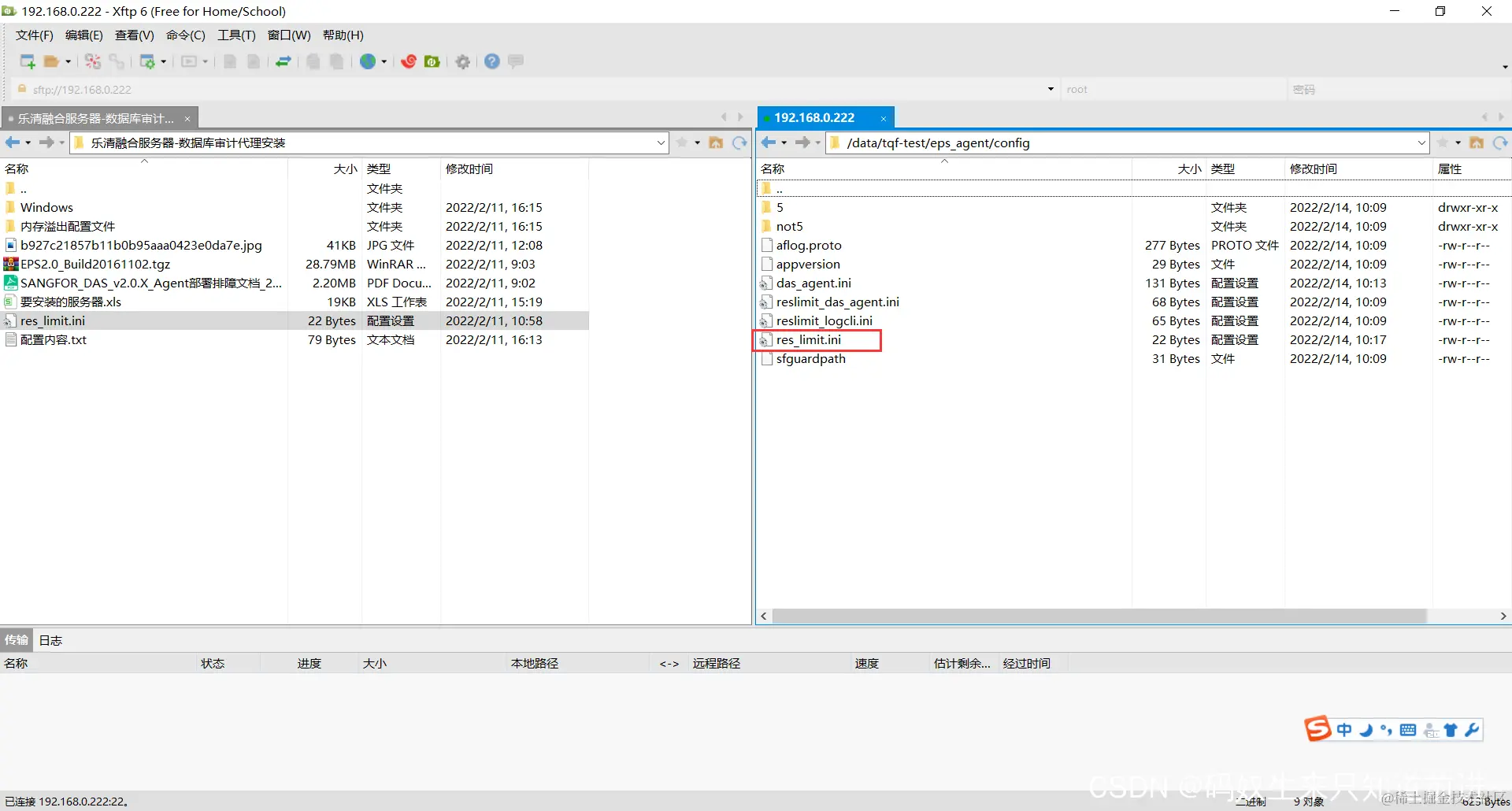Image resolution: width=1512 pixels, height=811 pixels.
Task: Click the Sogou skin shirt icon
Action: click(1451, 730)
